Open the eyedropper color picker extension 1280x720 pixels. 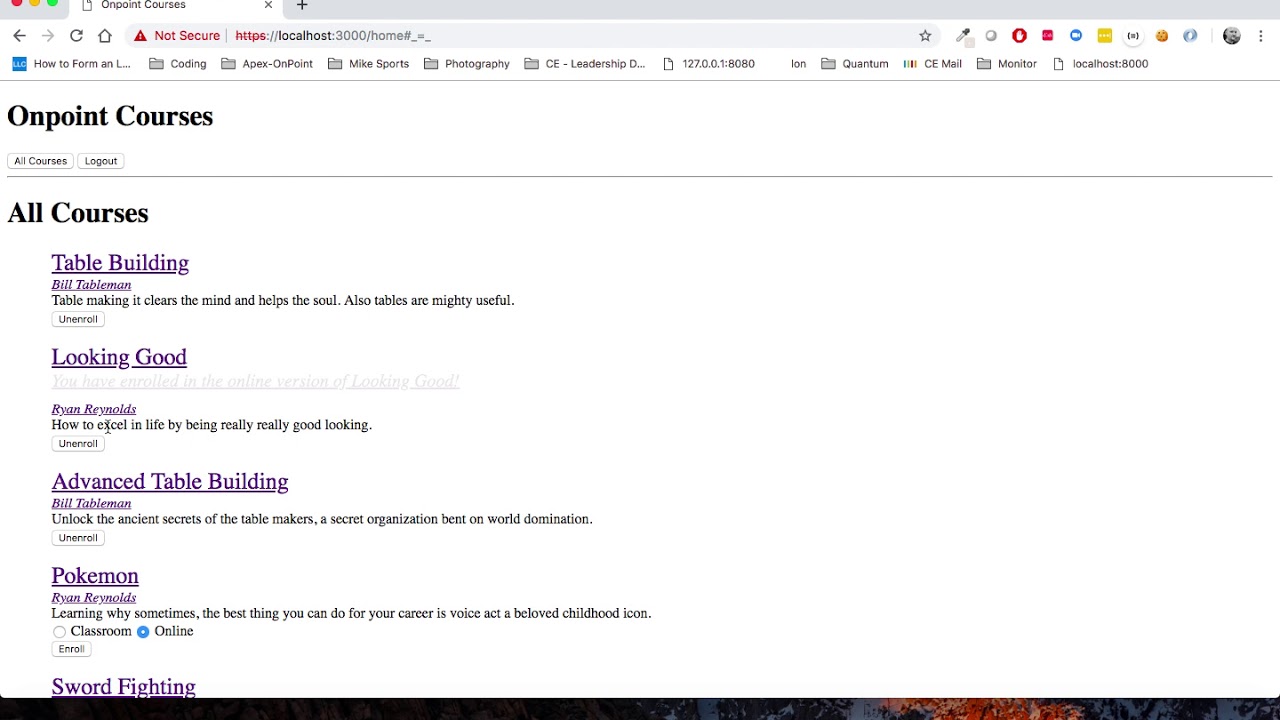pos(963,36)
